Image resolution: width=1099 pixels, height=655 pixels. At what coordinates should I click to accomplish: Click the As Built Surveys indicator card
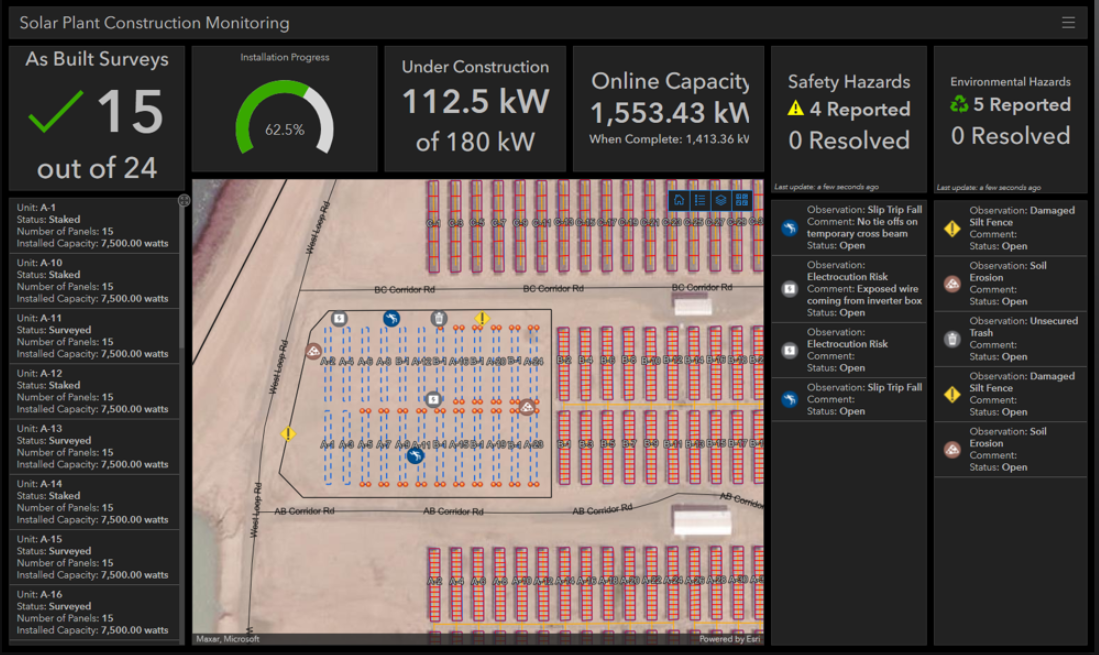coord(97,117)
